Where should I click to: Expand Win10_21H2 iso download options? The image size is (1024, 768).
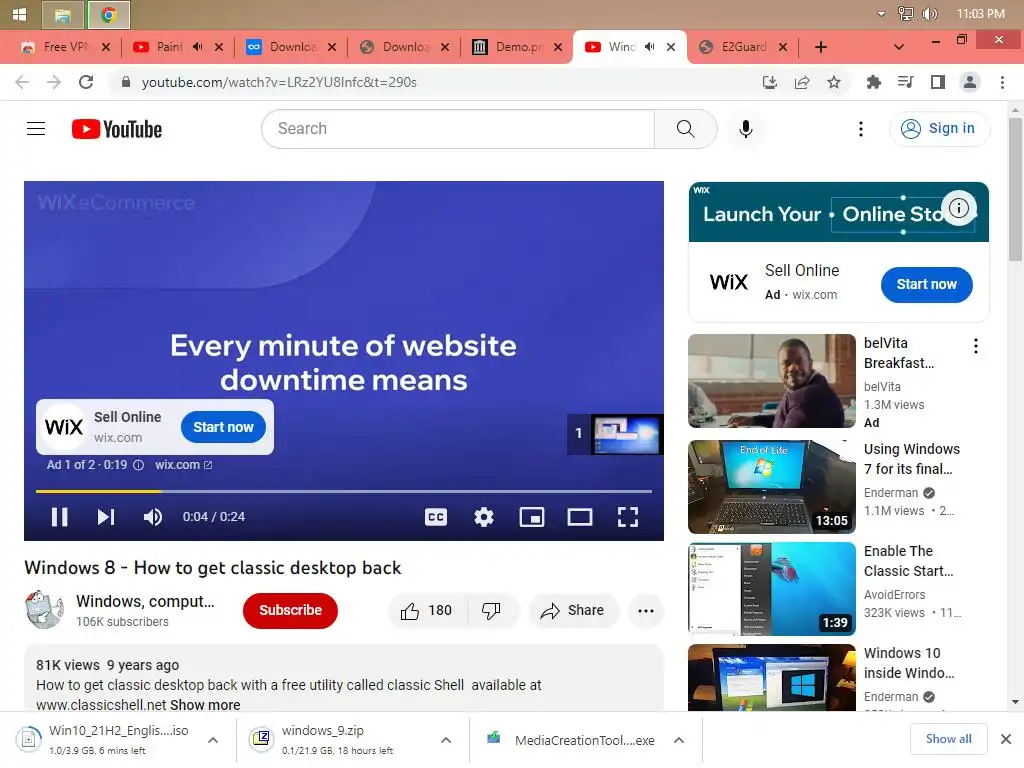213,740
